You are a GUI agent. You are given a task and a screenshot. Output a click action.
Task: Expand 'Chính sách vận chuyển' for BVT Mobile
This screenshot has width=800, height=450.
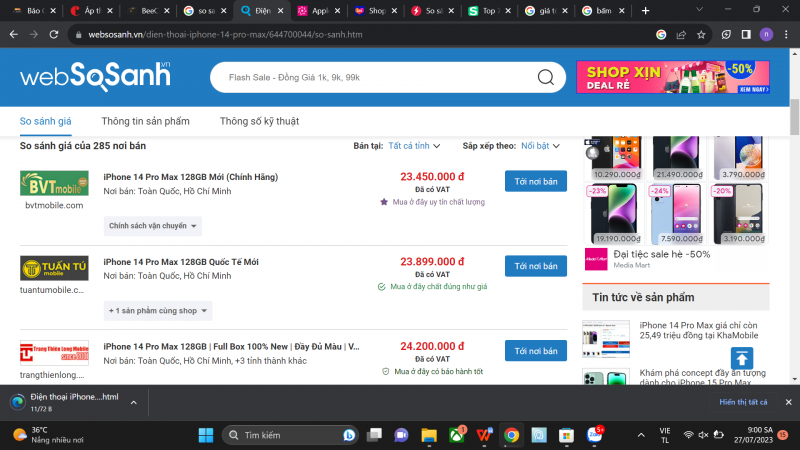point(153,226)
